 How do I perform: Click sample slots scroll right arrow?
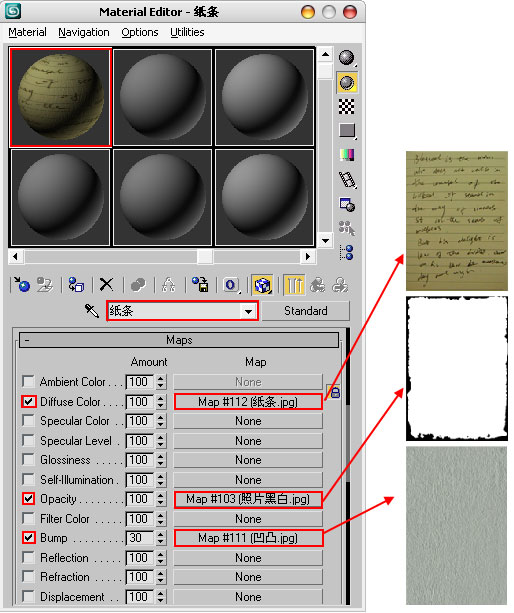(x=308, y=256)
